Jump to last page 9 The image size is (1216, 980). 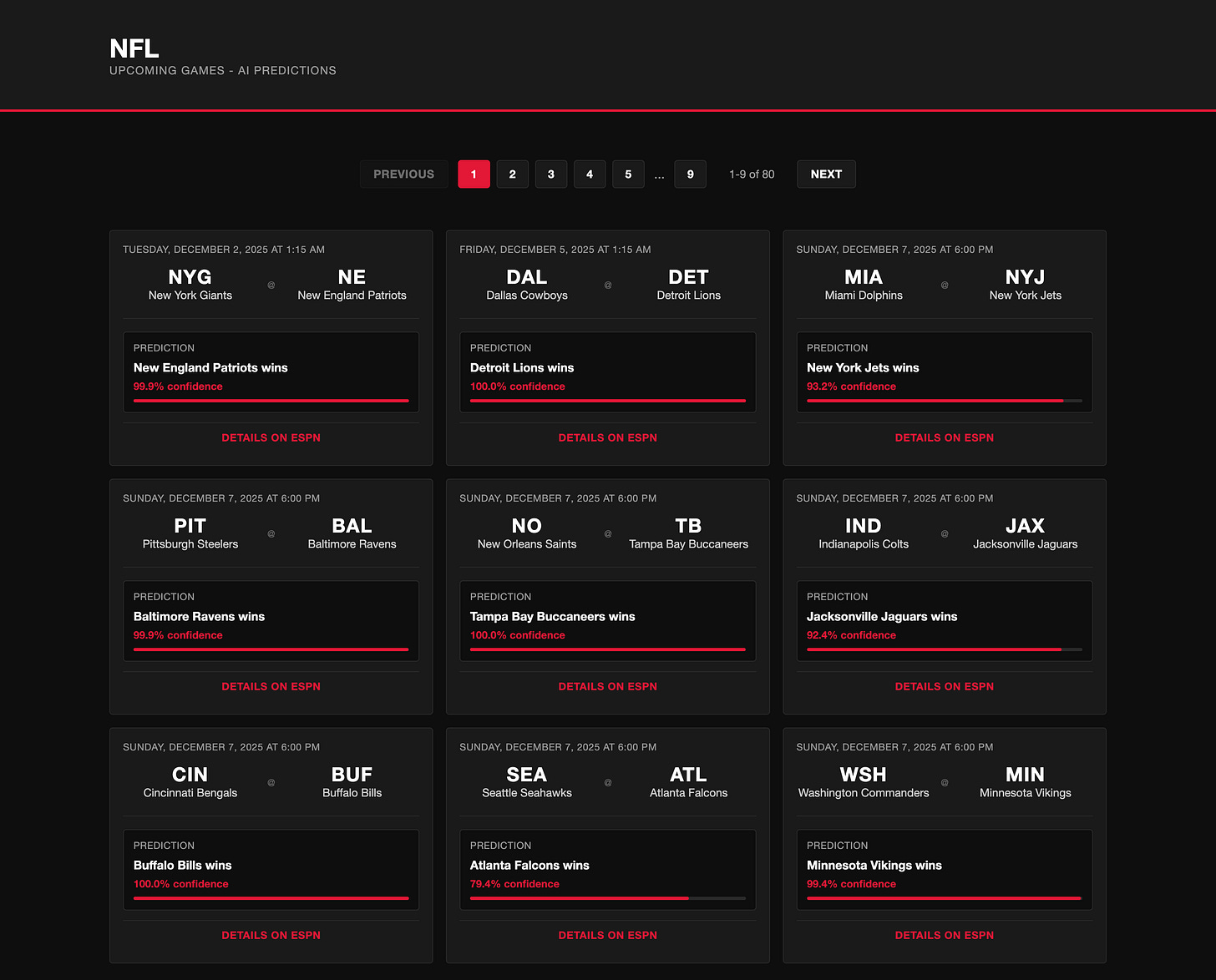coord(690,174)
